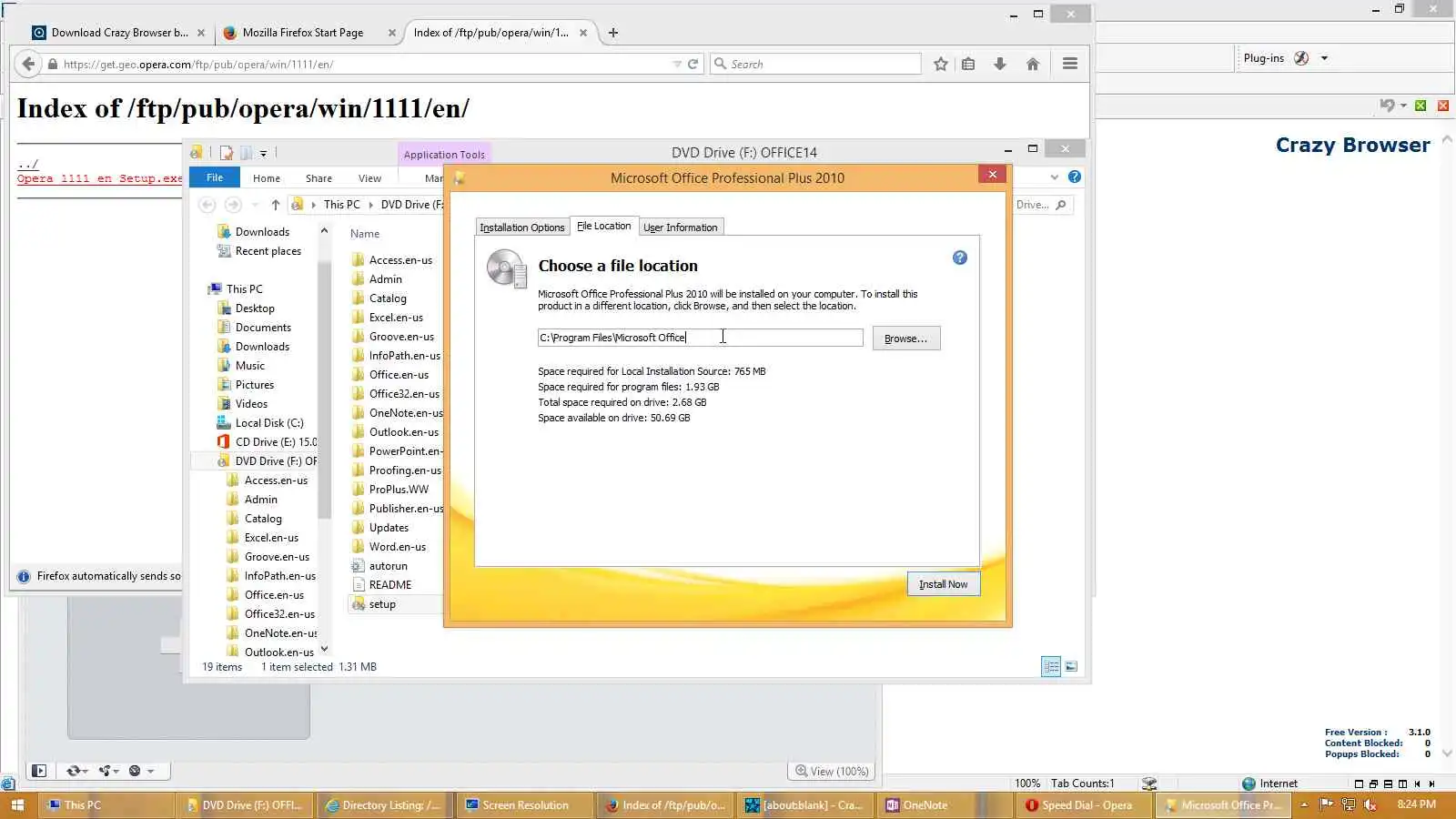Click install path text field
This screenshot has height=819, width=1456.
(x=700, y=338)
